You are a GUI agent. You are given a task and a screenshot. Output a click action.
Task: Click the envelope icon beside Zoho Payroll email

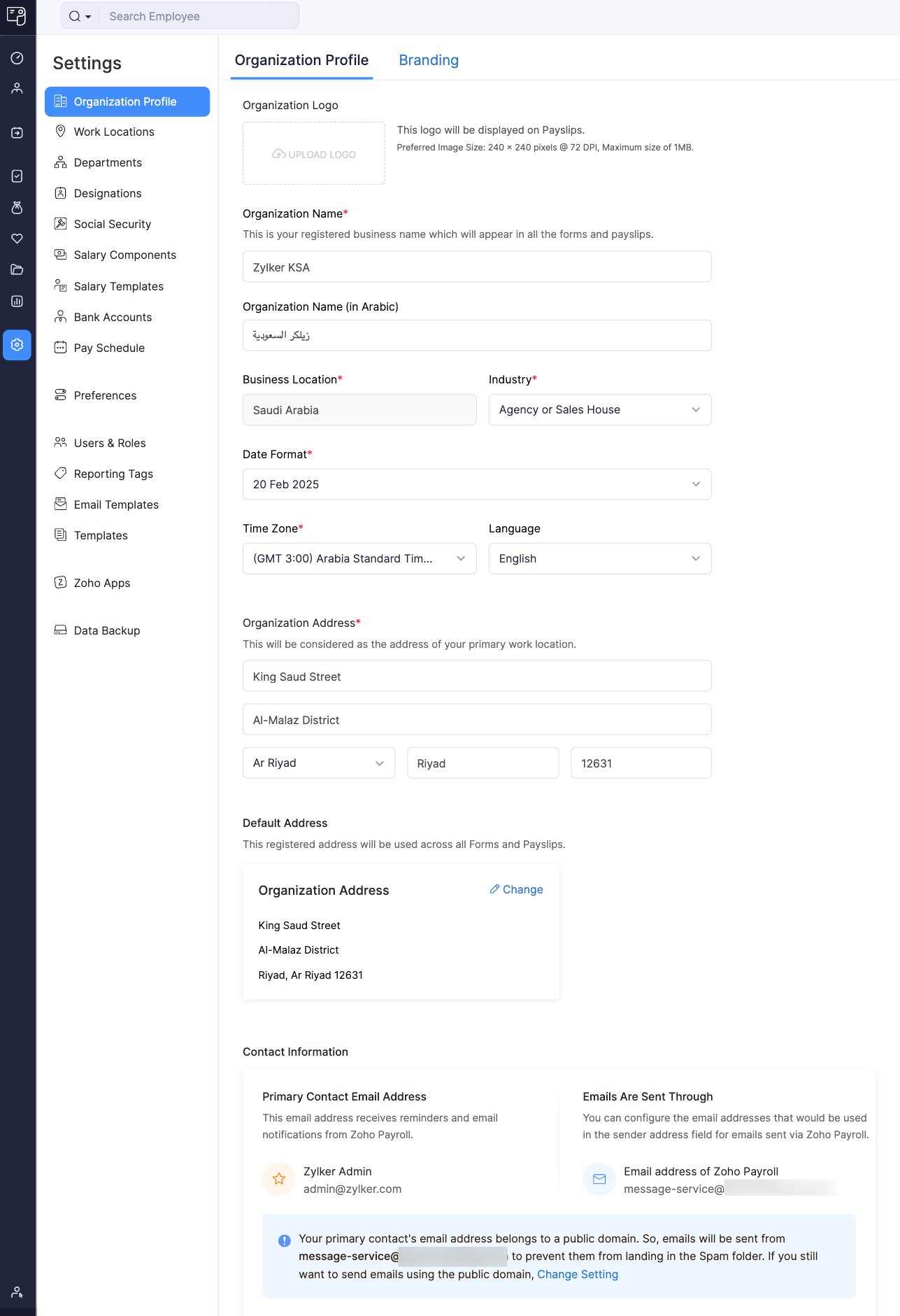click(599, 1179)
